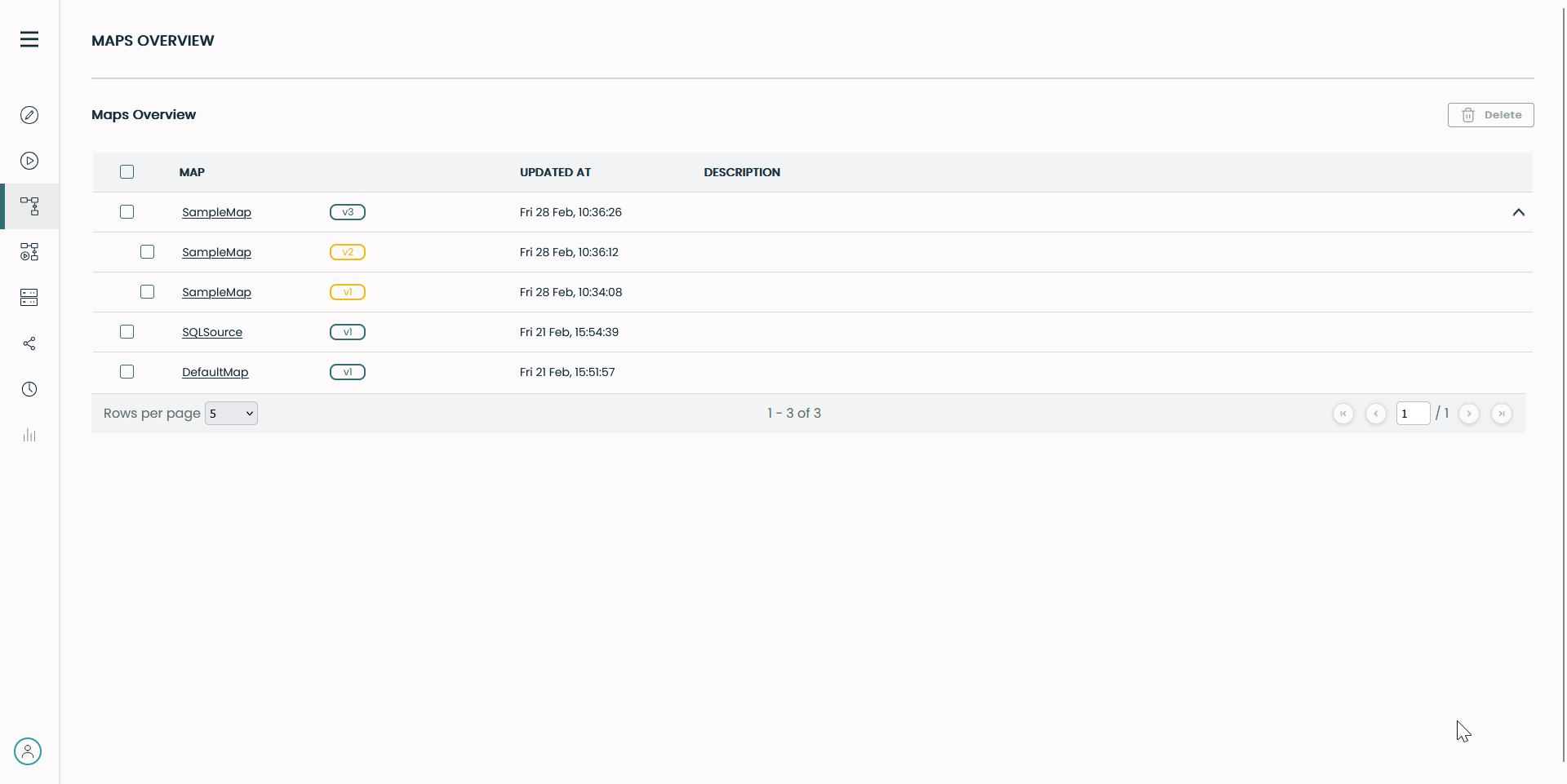The image size is (1567, 784).
Task: Open the Rows per page dropdown
Action: (231, 414)
